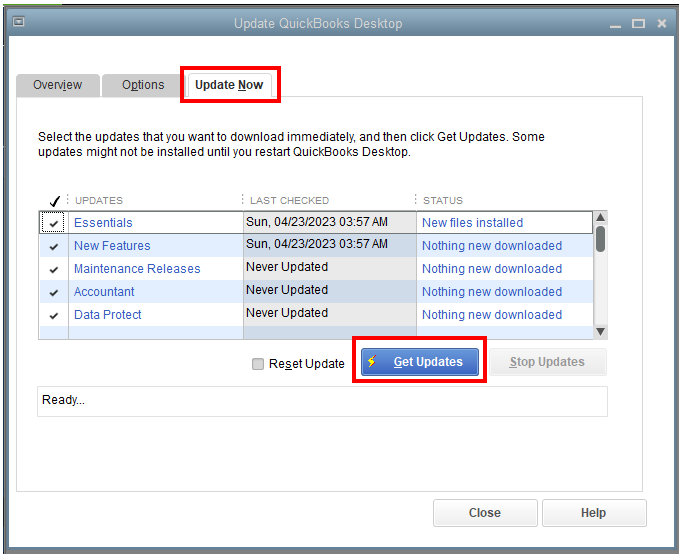Click the 'New files installed' status text

point(472,222)
